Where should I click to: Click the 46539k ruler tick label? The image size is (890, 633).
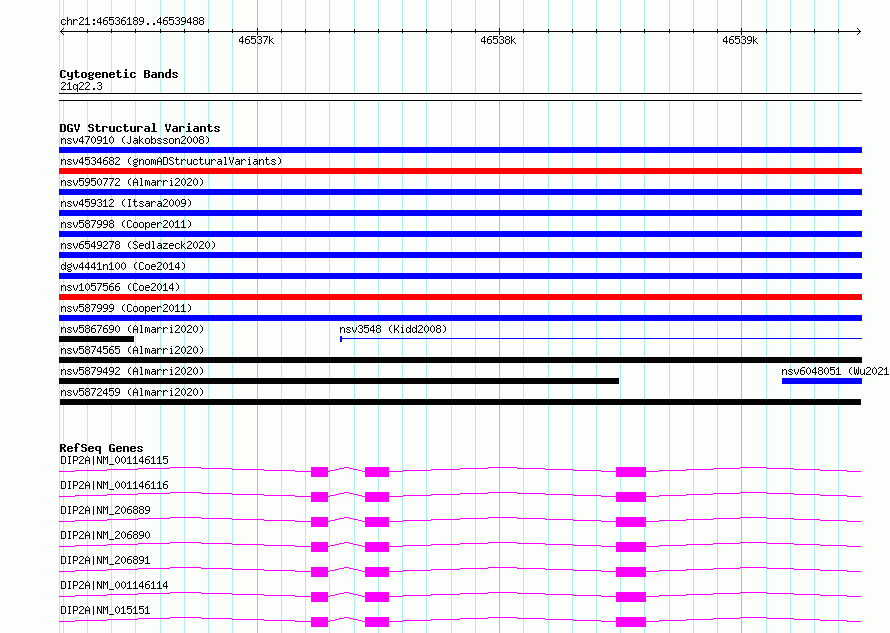click(x=740, y=40)
